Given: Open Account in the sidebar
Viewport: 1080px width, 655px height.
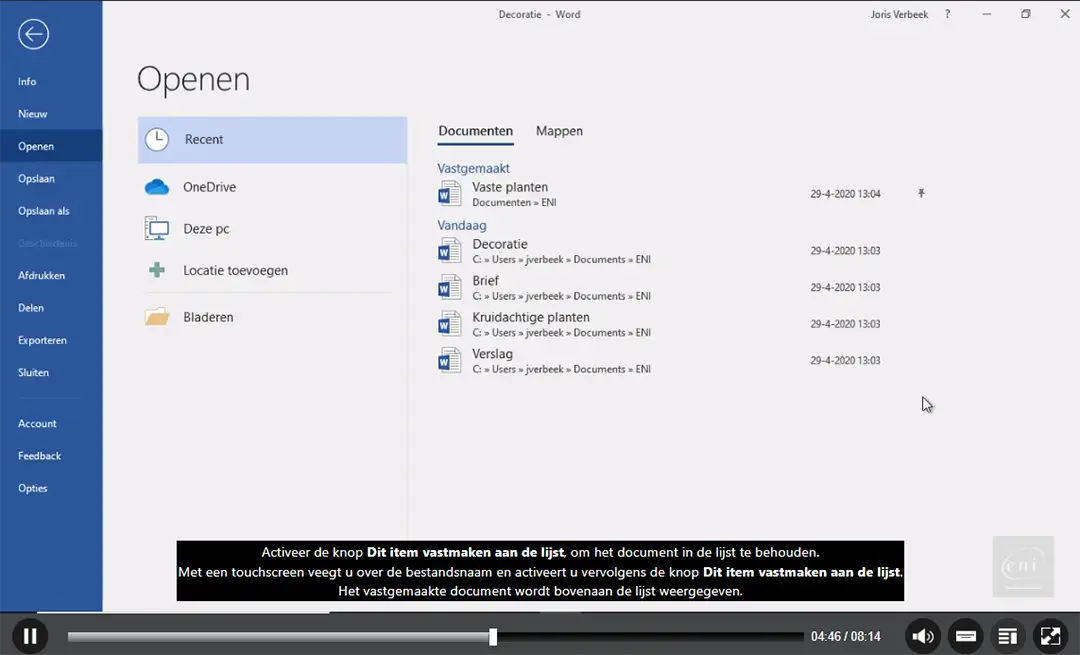Looking at the screenshot, I should (x=51, y=424).
